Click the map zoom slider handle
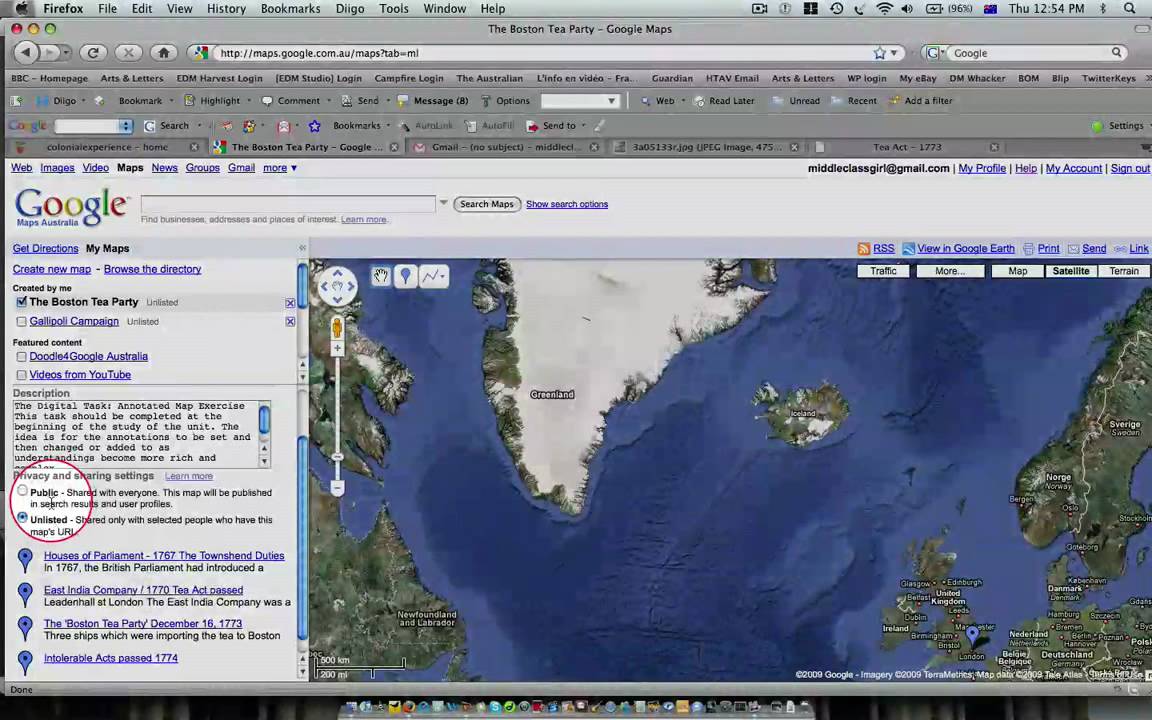The height and width of the screenshot is (720, 1152). tap(337, 457)
